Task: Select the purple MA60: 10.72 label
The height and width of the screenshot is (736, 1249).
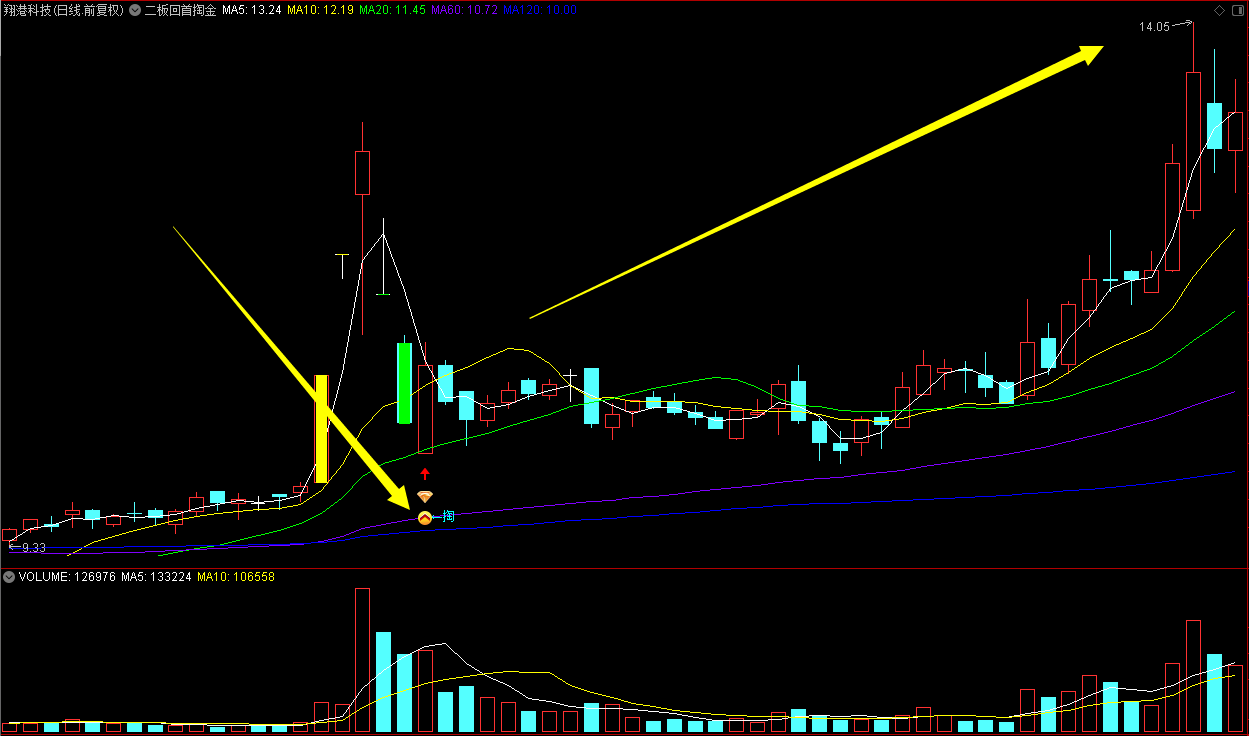Action: [x=464, y=10]
